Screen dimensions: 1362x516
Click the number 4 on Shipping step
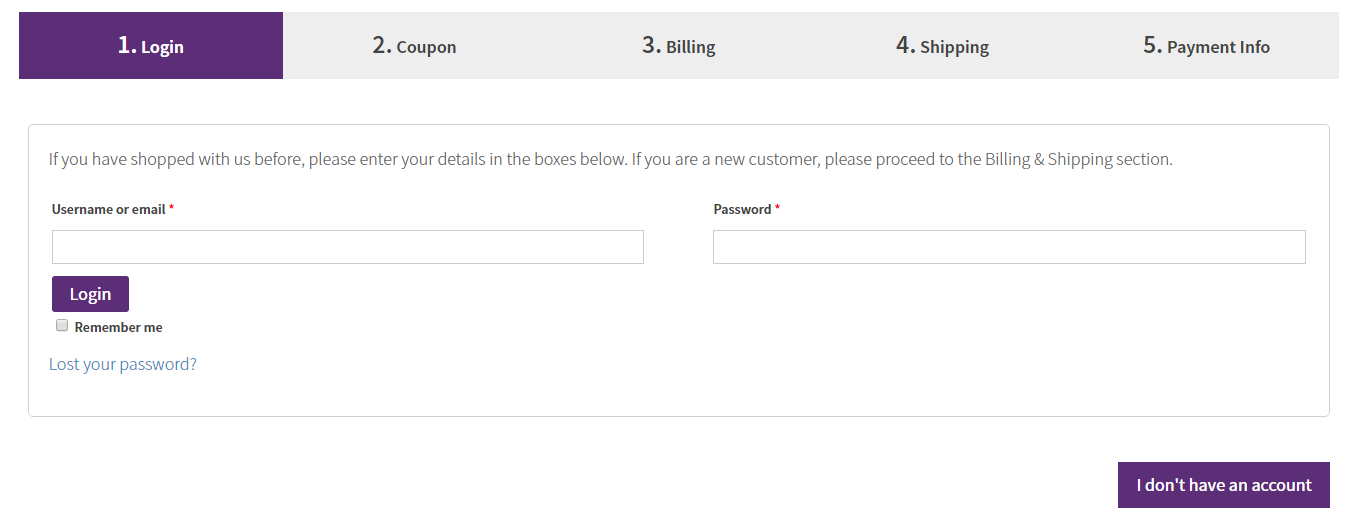pyautogui.click(x=906, y=45)
